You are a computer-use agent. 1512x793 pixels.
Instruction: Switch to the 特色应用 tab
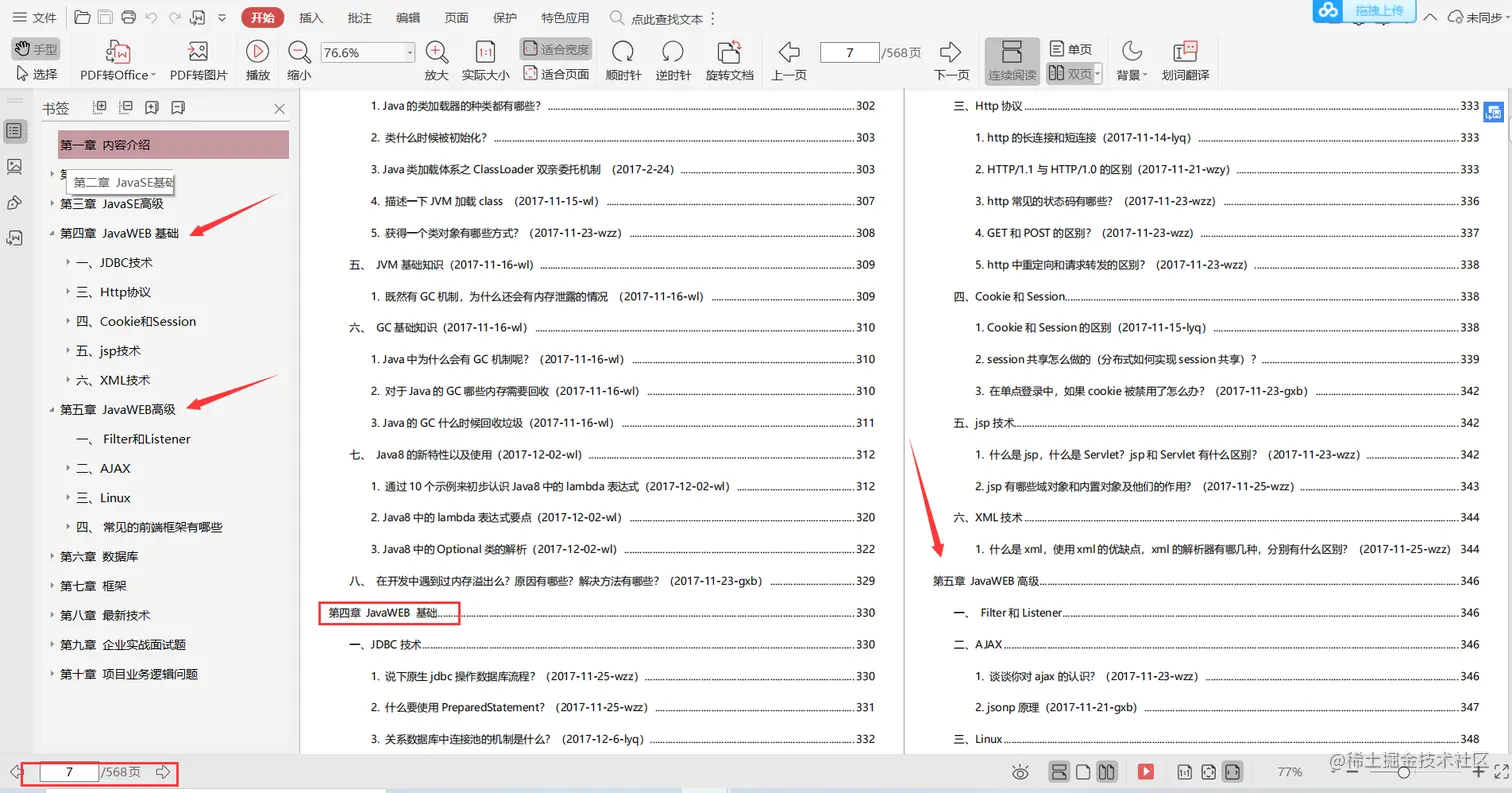click(x=565, y=17)
